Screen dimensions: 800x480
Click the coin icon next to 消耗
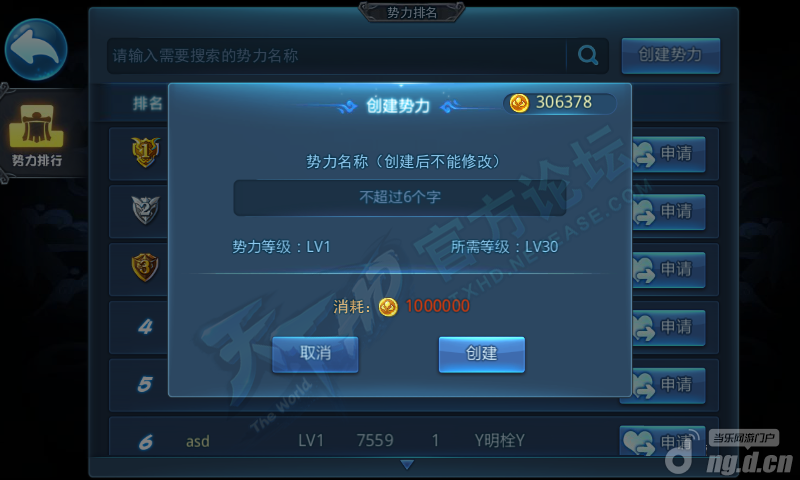[388, 307]
